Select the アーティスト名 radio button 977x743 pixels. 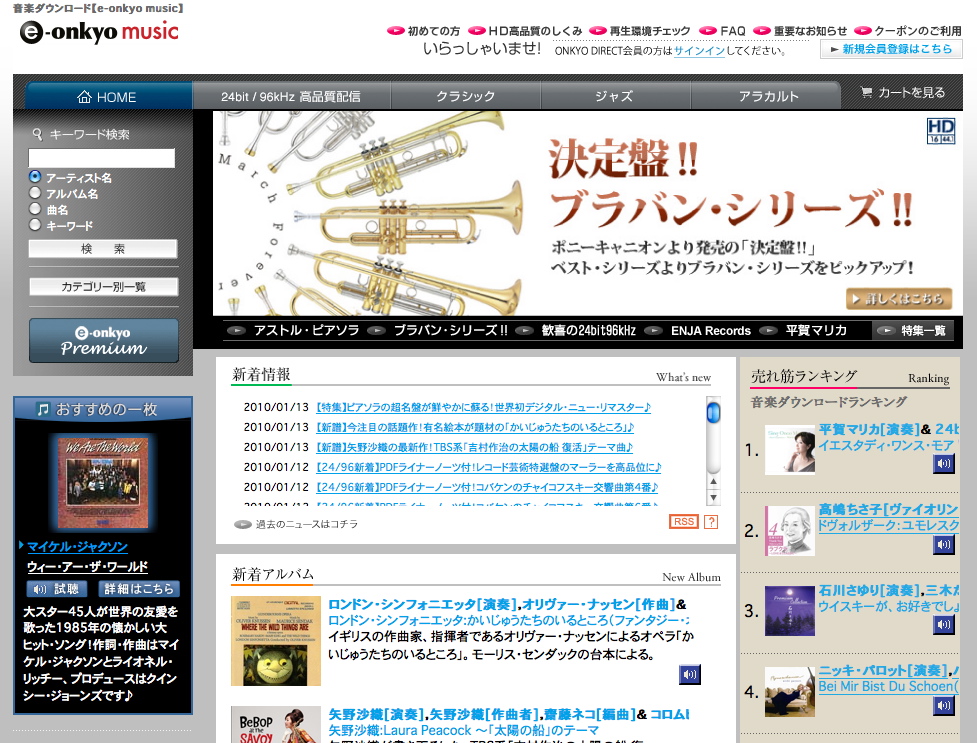pyautogui.click(x=35, y=177)
